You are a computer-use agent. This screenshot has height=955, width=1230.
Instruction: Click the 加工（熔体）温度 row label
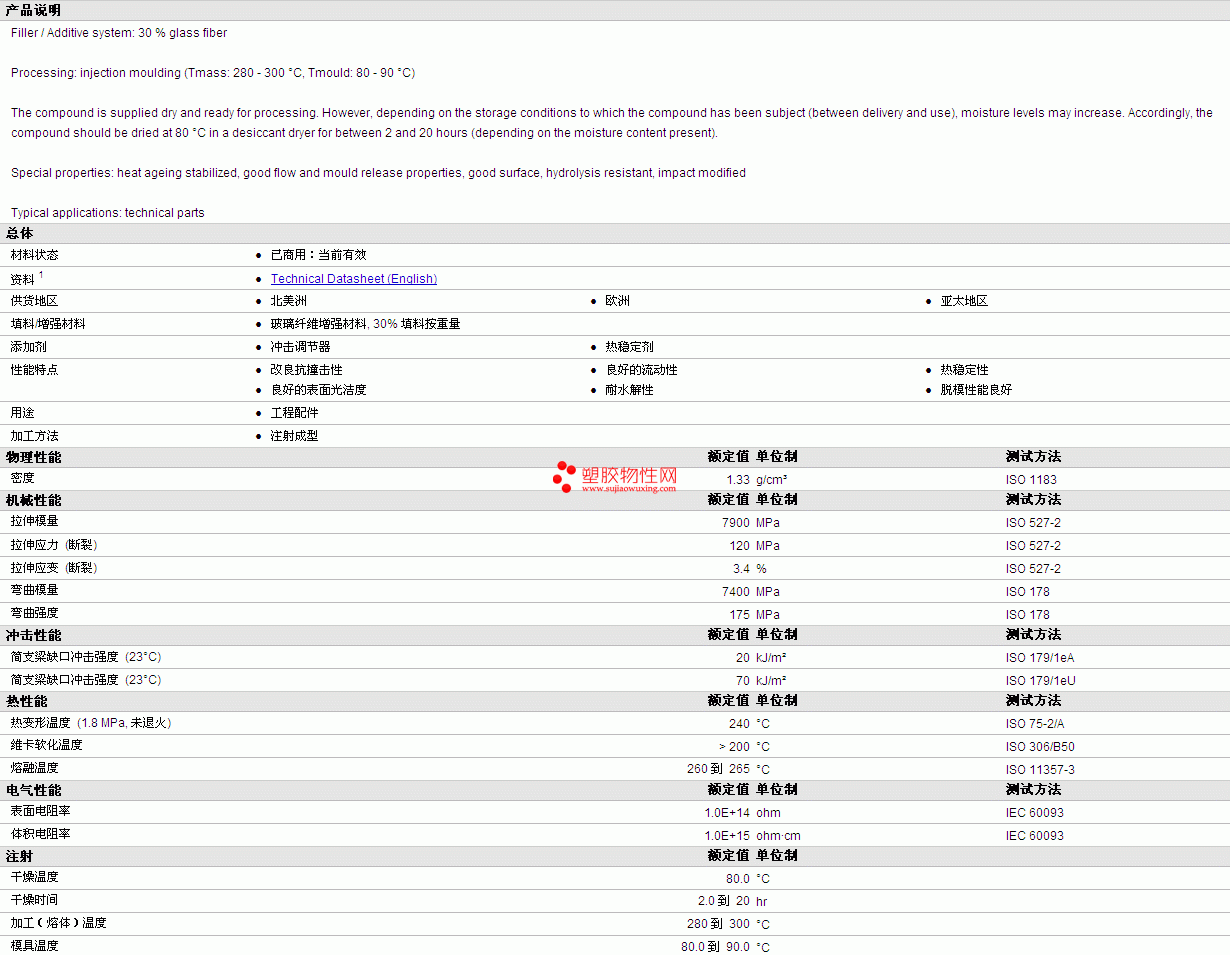pyautogui.click(x=59, y=924)
